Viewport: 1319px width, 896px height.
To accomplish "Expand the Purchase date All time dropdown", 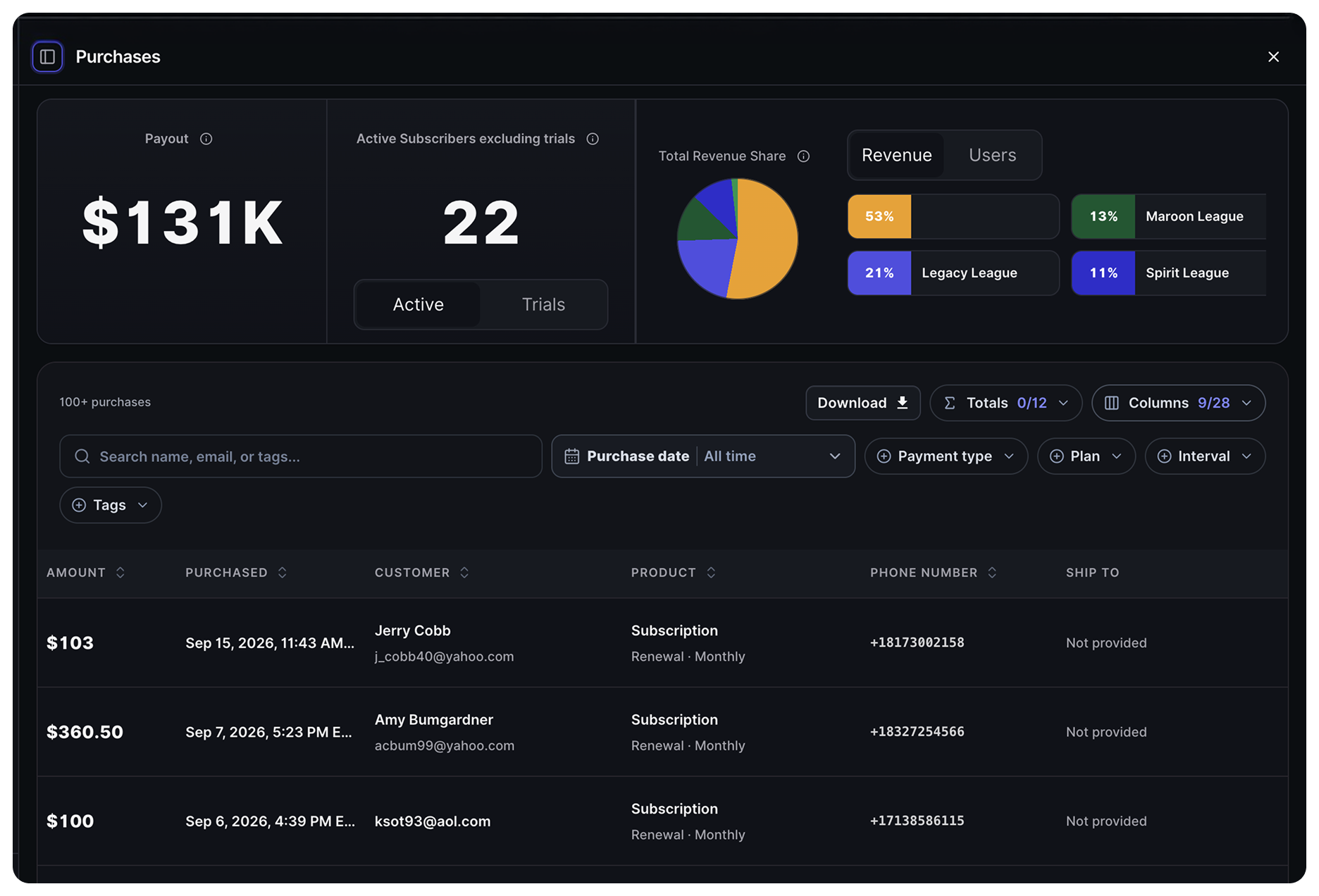I will pos(703,456).
